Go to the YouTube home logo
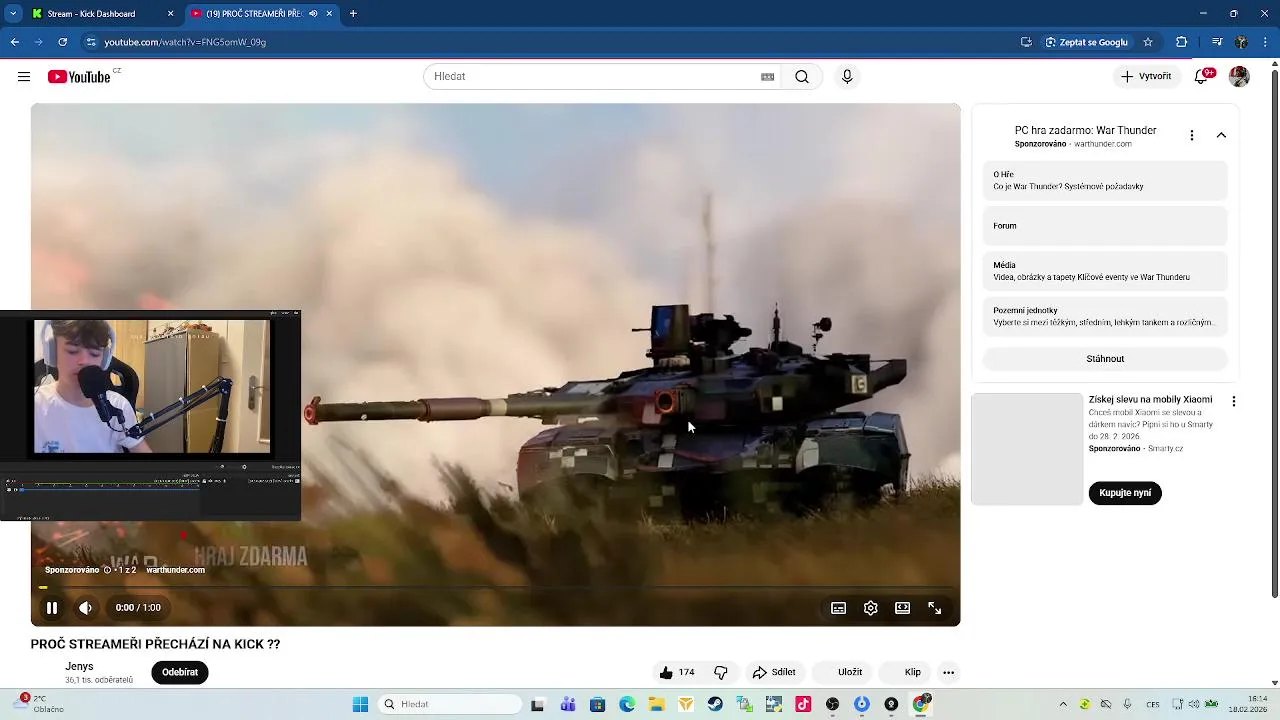 pos(79,77)
